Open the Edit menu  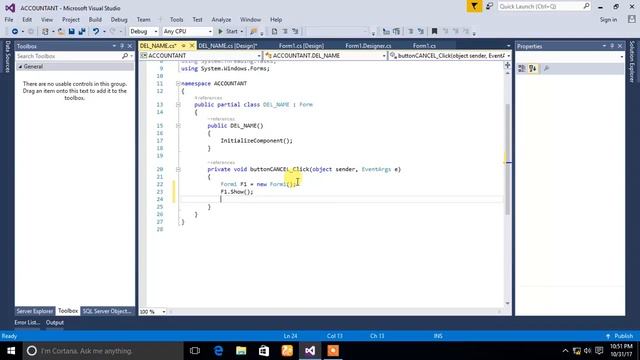(27, 20)
